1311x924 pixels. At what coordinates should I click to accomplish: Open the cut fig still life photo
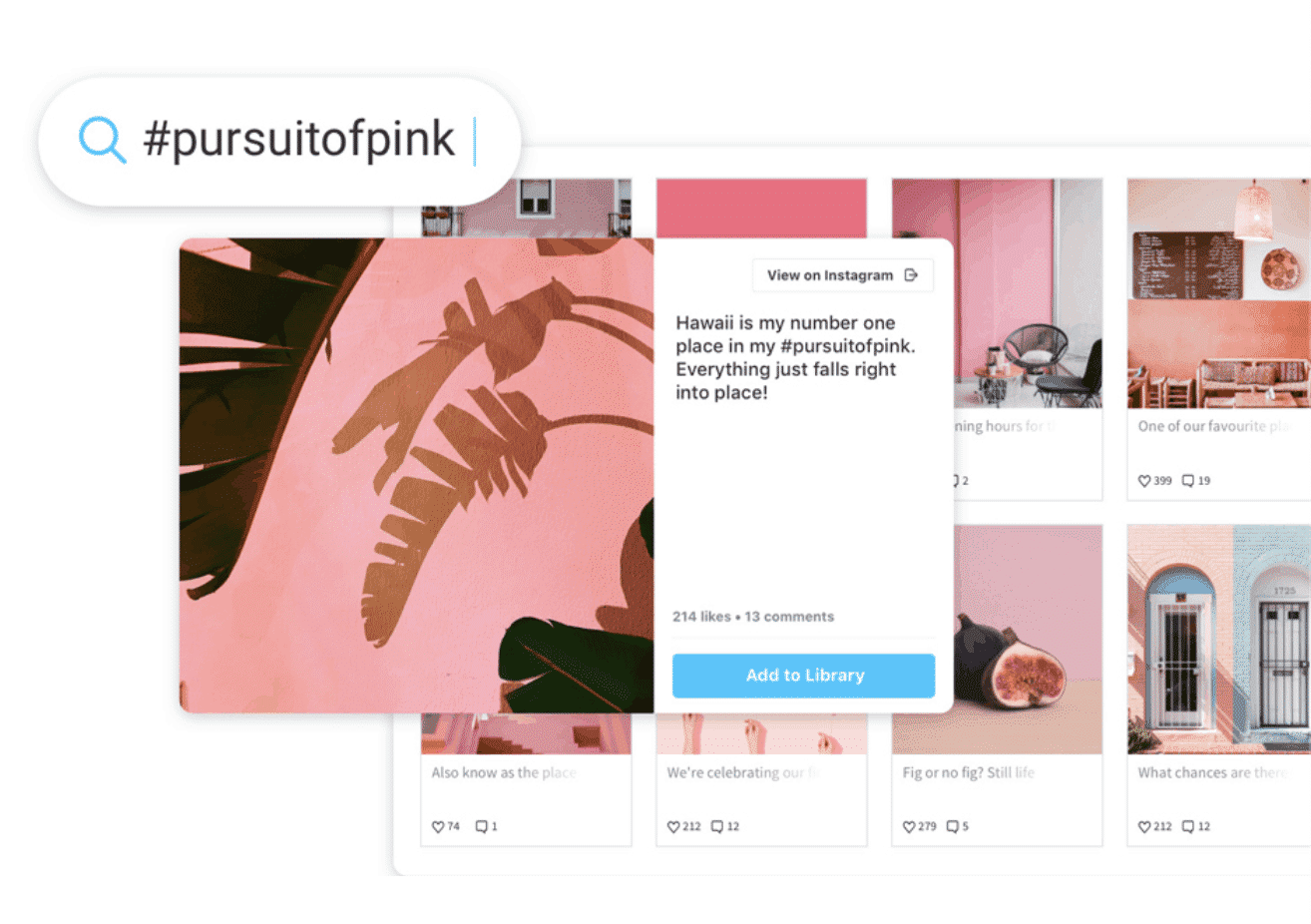tap(1028, 640)
